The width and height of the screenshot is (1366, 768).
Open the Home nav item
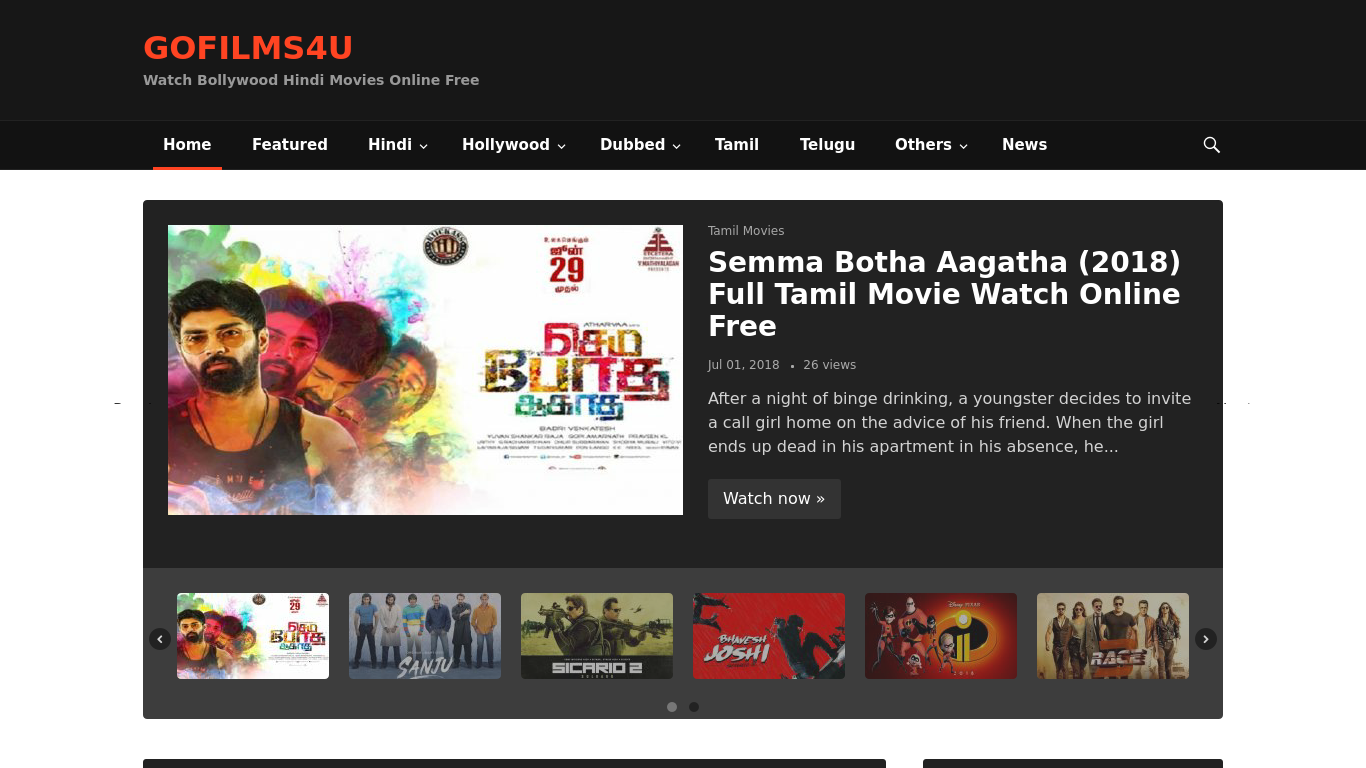point(187,145)
